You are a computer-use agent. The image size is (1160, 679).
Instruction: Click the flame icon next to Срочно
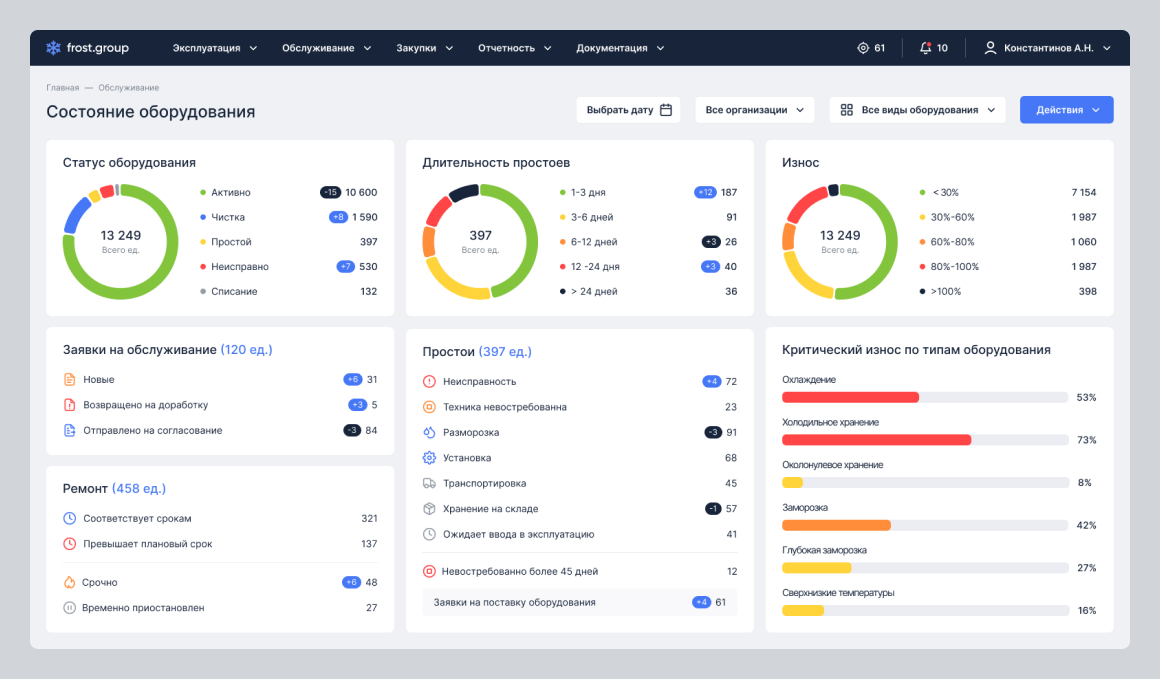click(x=70, y=582)
